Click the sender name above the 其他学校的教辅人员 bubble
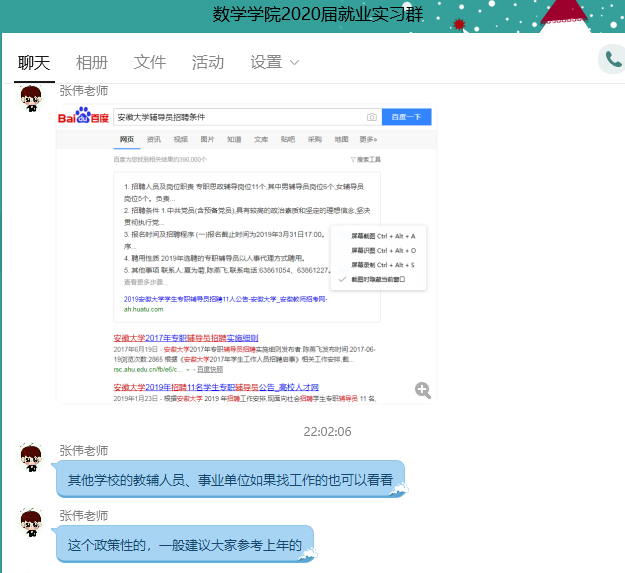The width and height of the screenshot is (625, 573). tap(84, 451)
